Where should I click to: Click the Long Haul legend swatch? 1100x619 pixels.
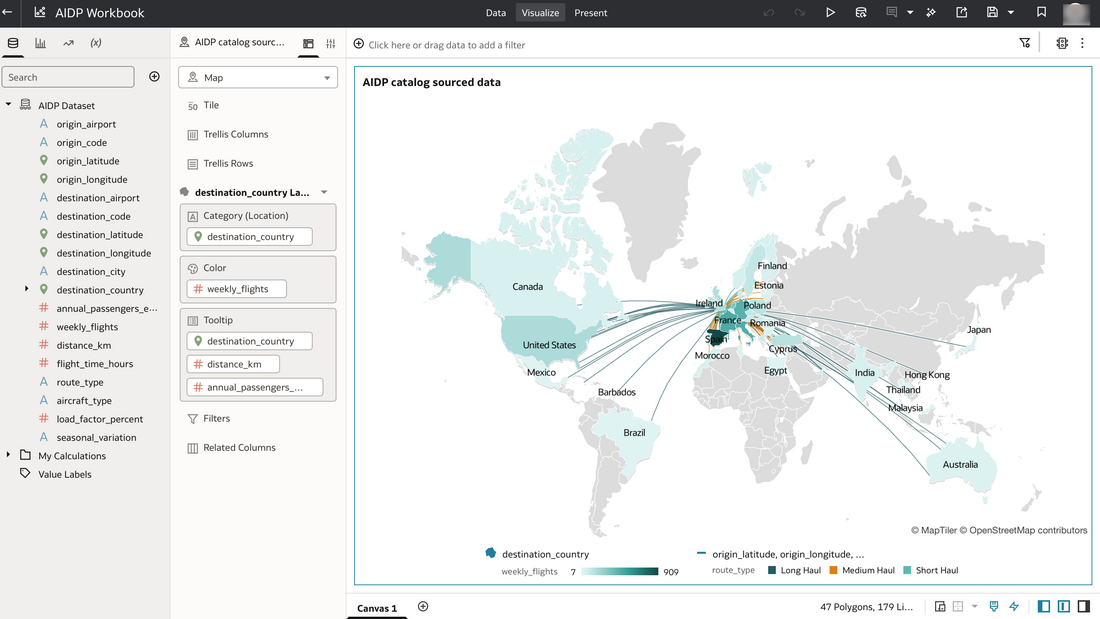pyautogui.click(x=772, y=571)
